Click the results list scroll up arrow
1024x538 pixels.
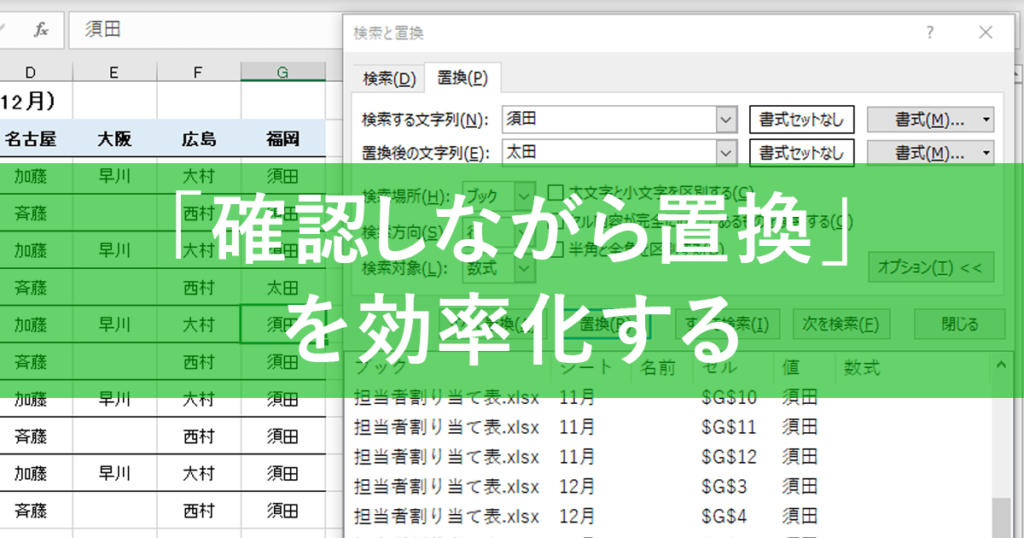(x=1001, y=366)
